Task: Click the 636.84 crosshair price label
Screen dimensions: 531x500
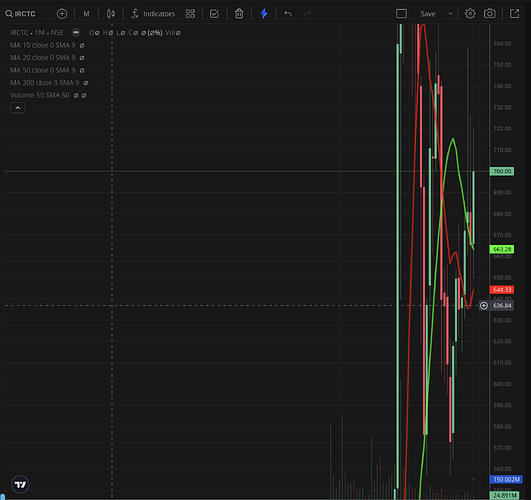Action: coord(502,306)
